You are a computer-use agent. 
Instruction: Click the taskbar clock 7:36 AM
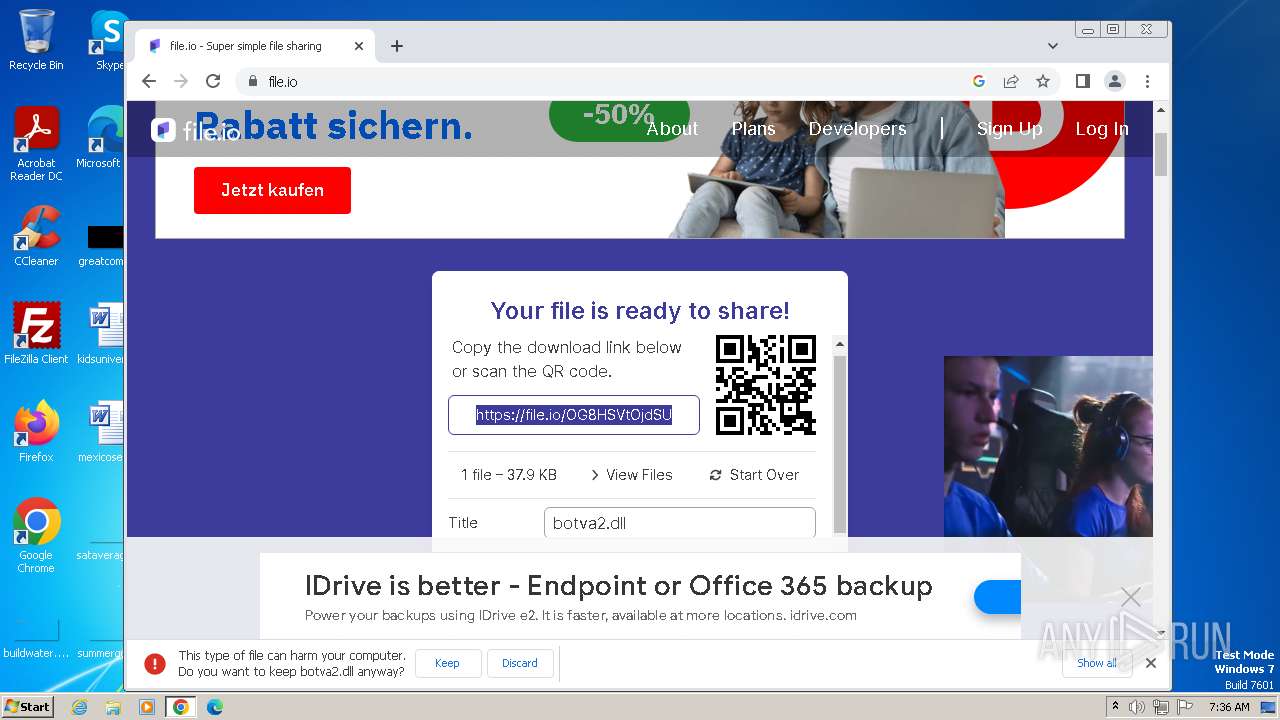pos(1229,707)
